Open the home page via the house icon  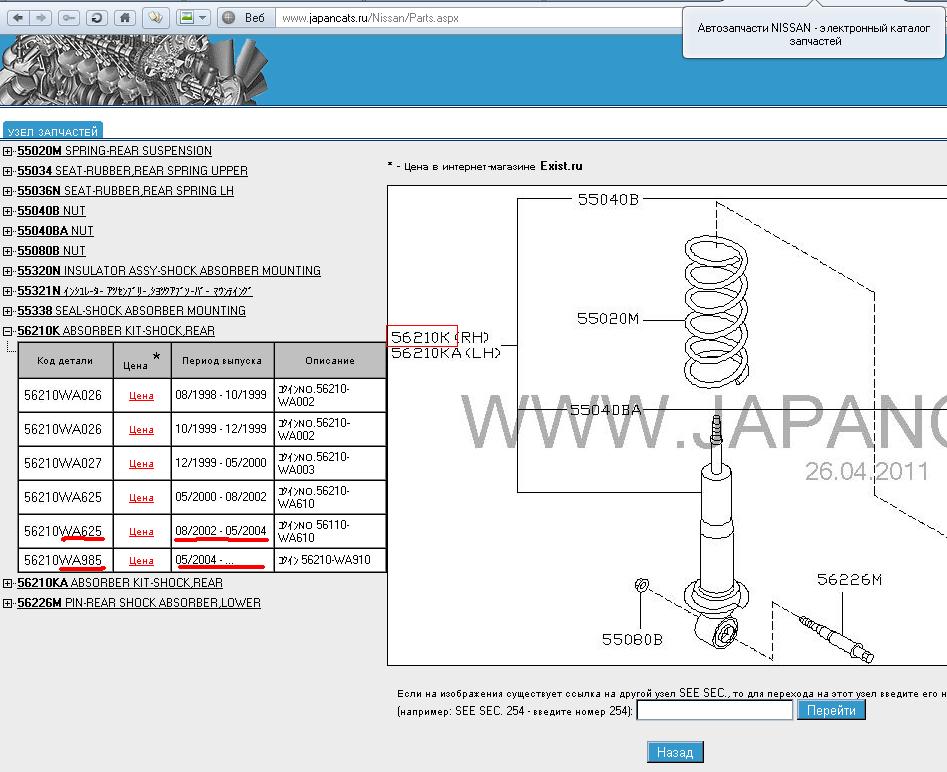tap(125, 18)
